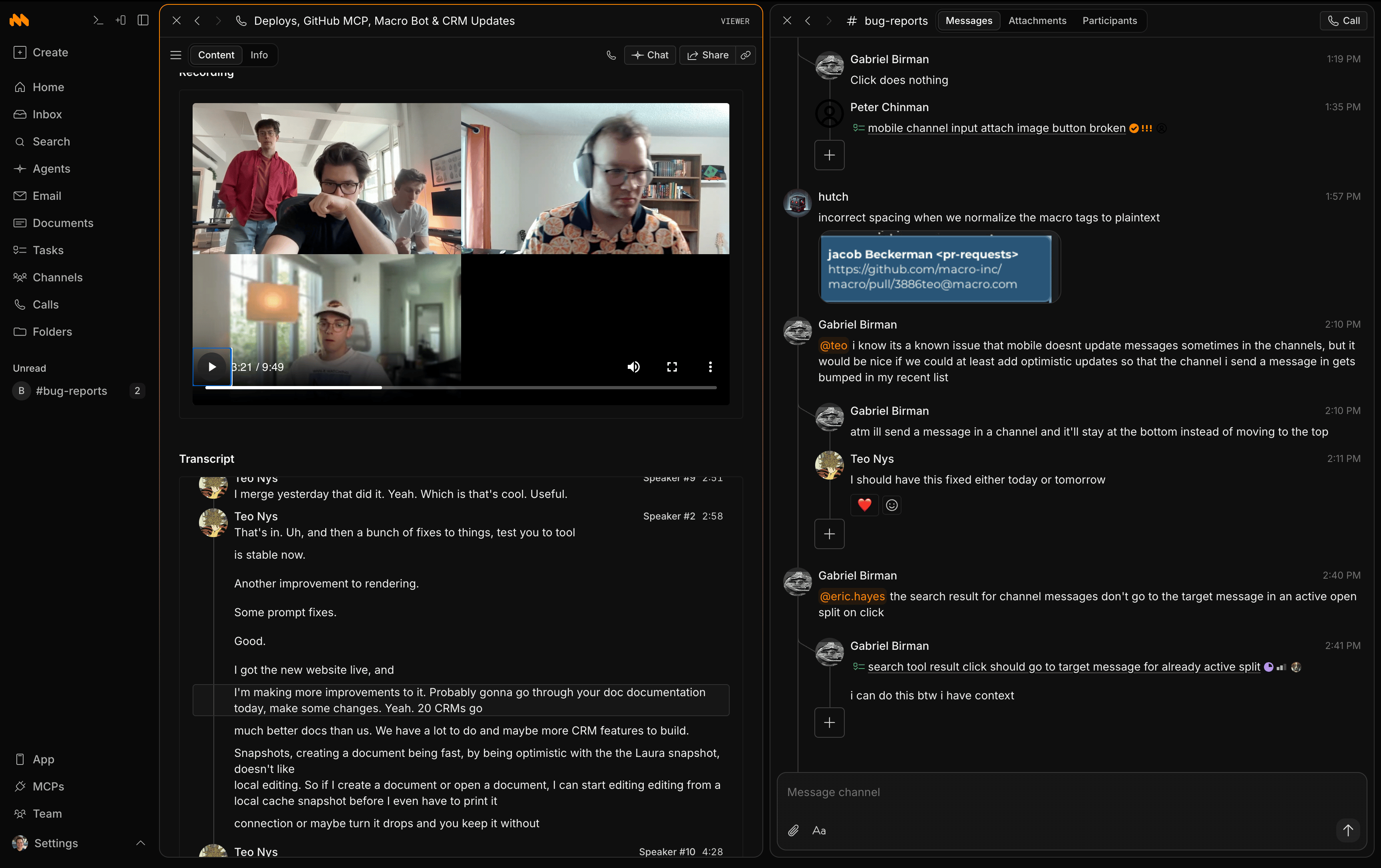This screenshot has height=868, width=1381.
Task: Go back in the call recording panel
Action: tap(197, 21)
